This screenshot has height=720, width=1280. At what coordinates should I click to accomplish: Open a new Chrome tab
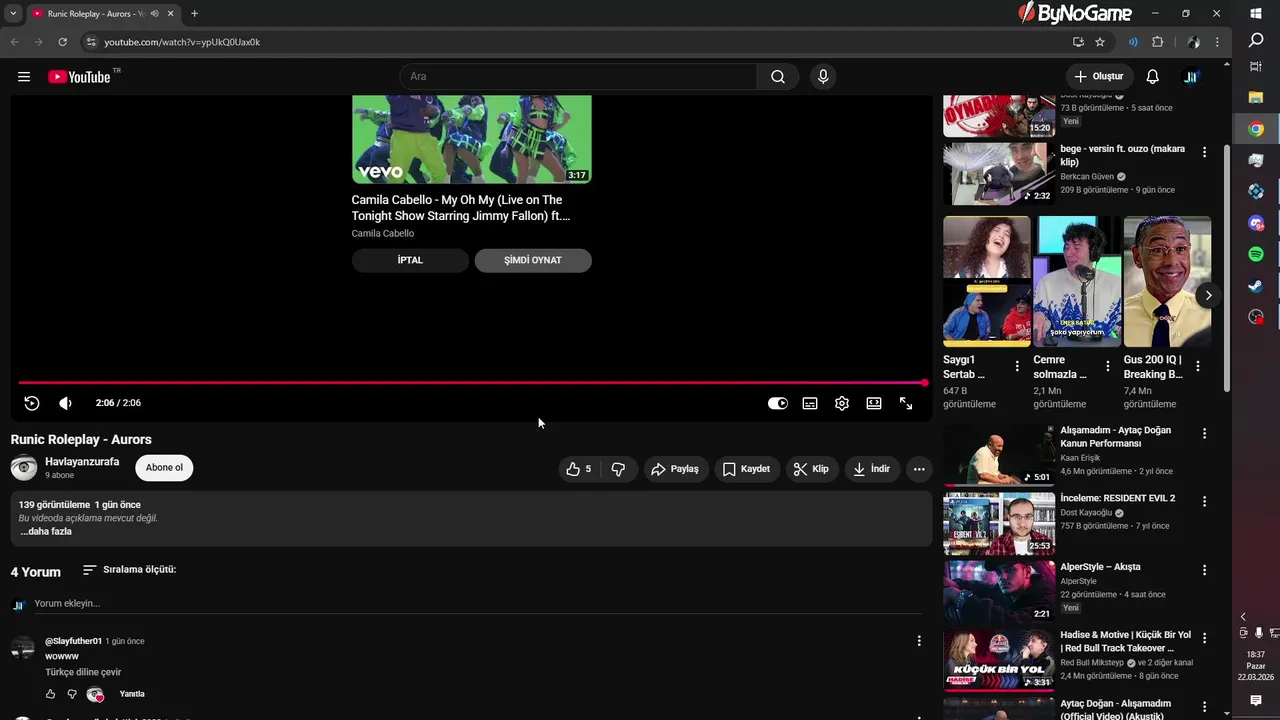[194, 14]
